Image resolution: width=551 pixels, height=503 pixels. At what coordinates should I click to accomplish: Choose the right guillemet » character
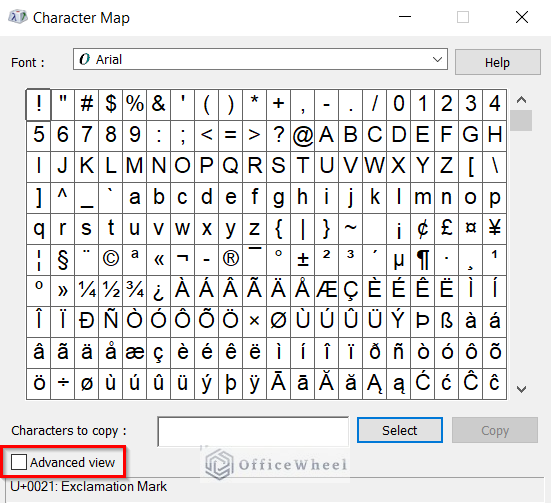(63, 291)
